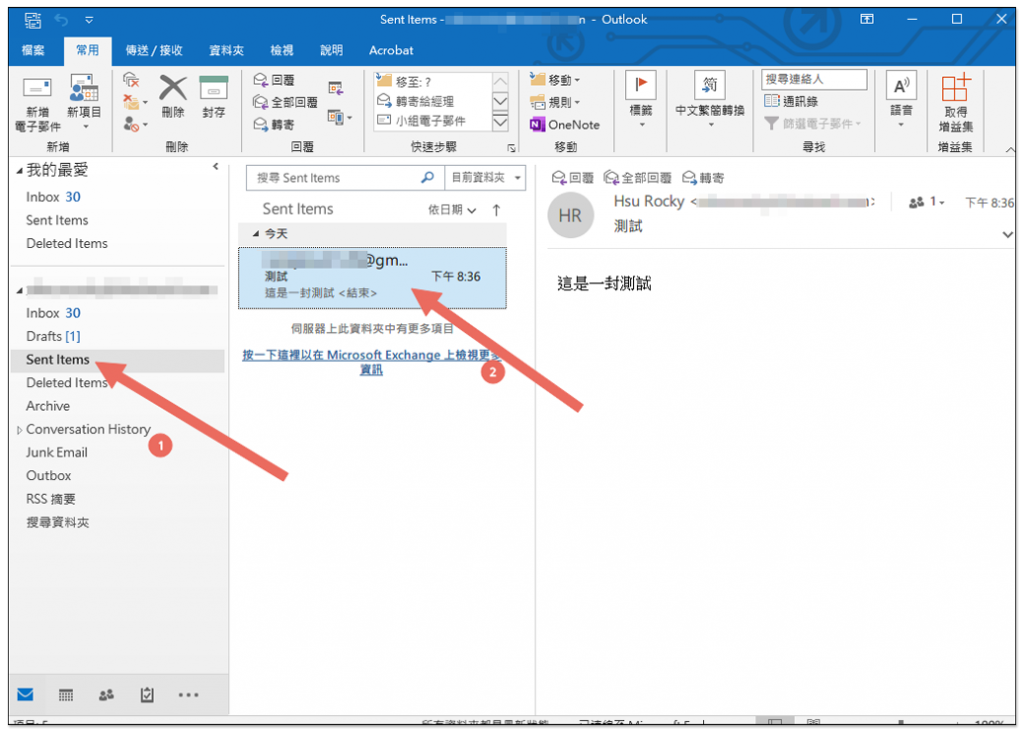The width and height of the screenshot is (1024, 733).
Task: Forward using ribbon 轉寄 button
Action: coord(274,124)
